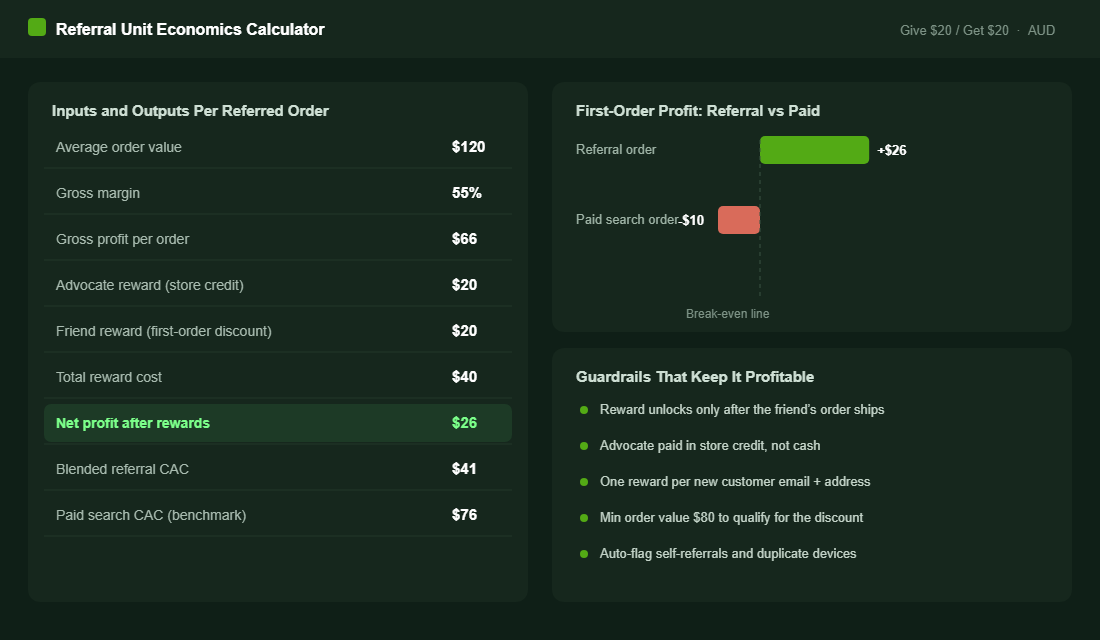
Task: Select the $41 blended CAC value
Action: (x=464, y=469)
